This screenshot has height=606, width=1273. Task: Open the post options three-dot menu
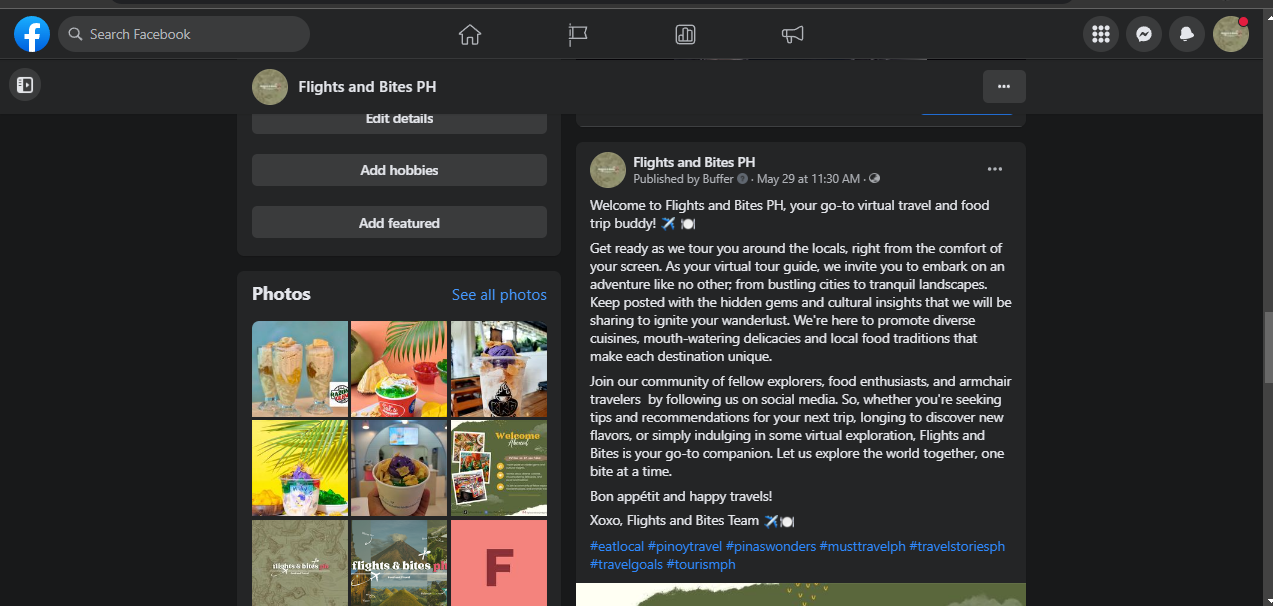pyautogui.click(x=995, y=169)
